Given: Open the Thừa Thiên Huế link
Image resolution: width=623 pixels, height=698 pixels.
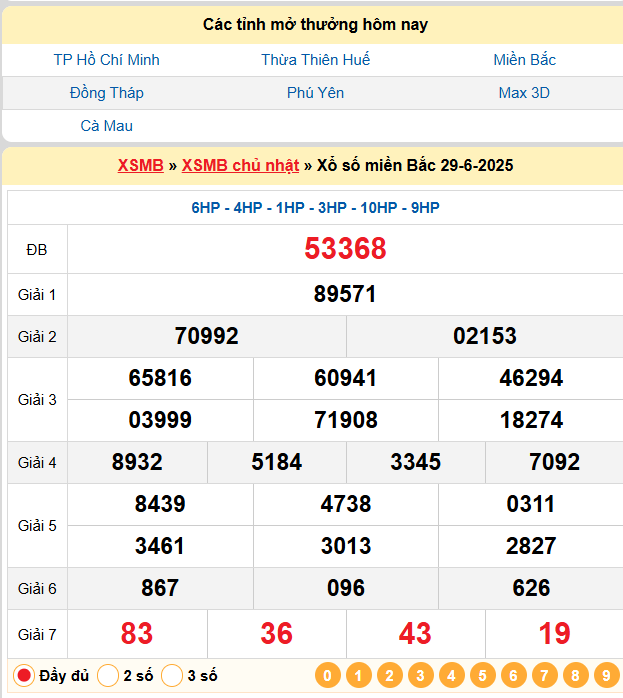Looking at the screenshot, I should point(315,60).
